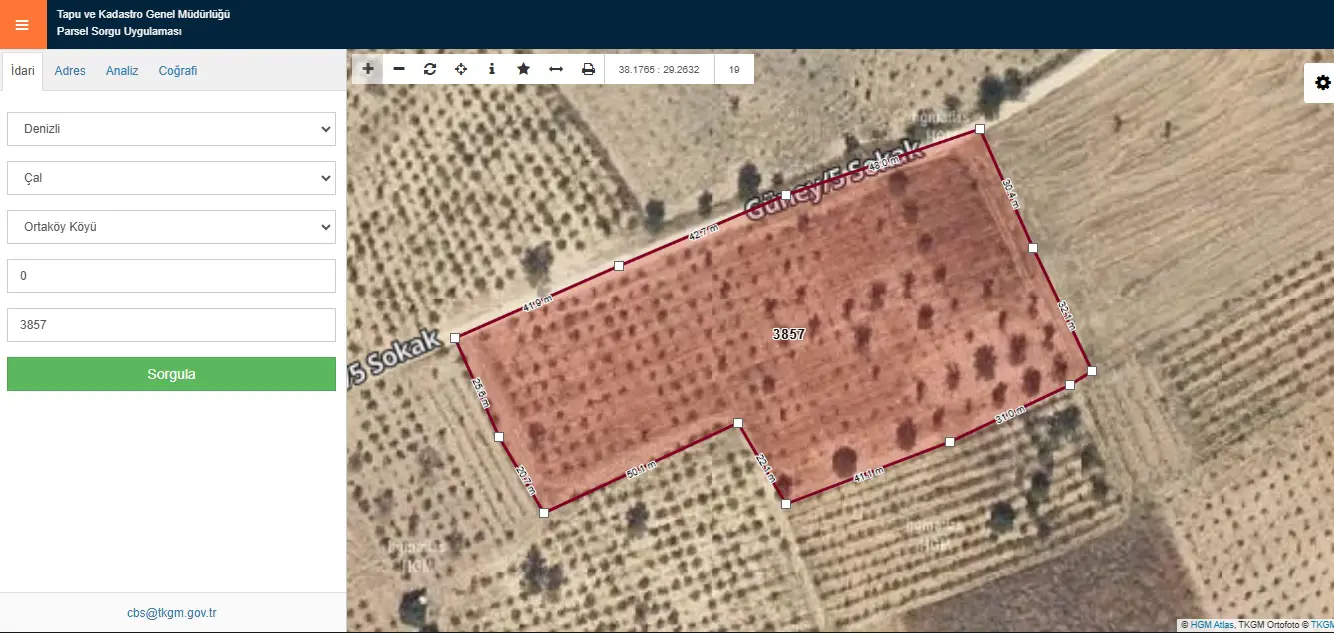Screen dimensions: 1334x633
Task: Zoom out with the minus icon
Action: (x=399, y=69)
